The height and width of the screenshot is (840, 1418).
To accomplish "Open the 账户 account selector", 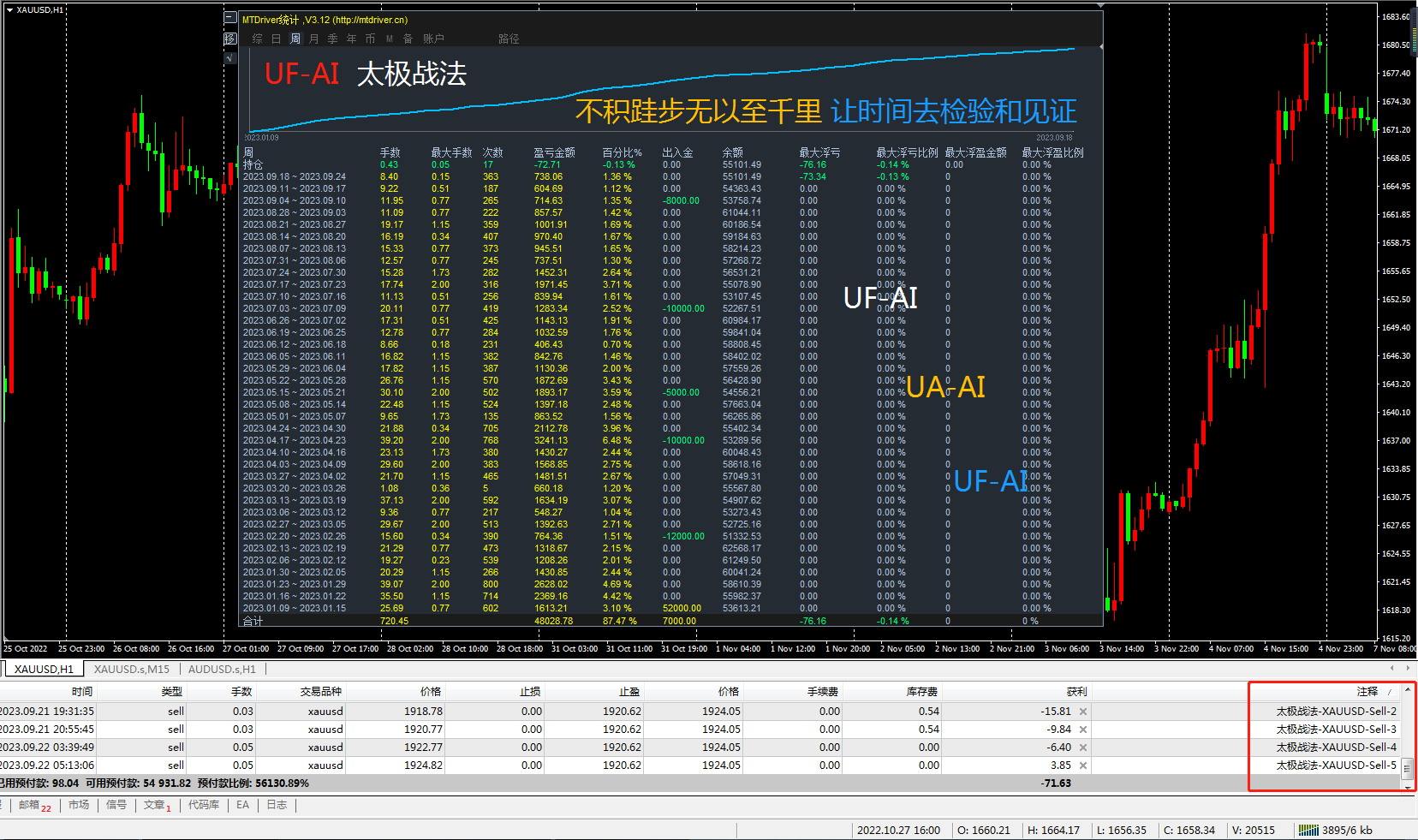I will [x=433, y=39].
